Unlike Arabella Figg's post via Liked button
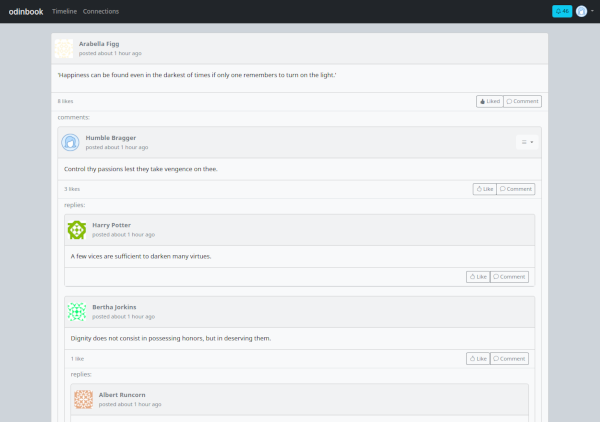This screenshot has height=422, width=600. pos(490,101)
